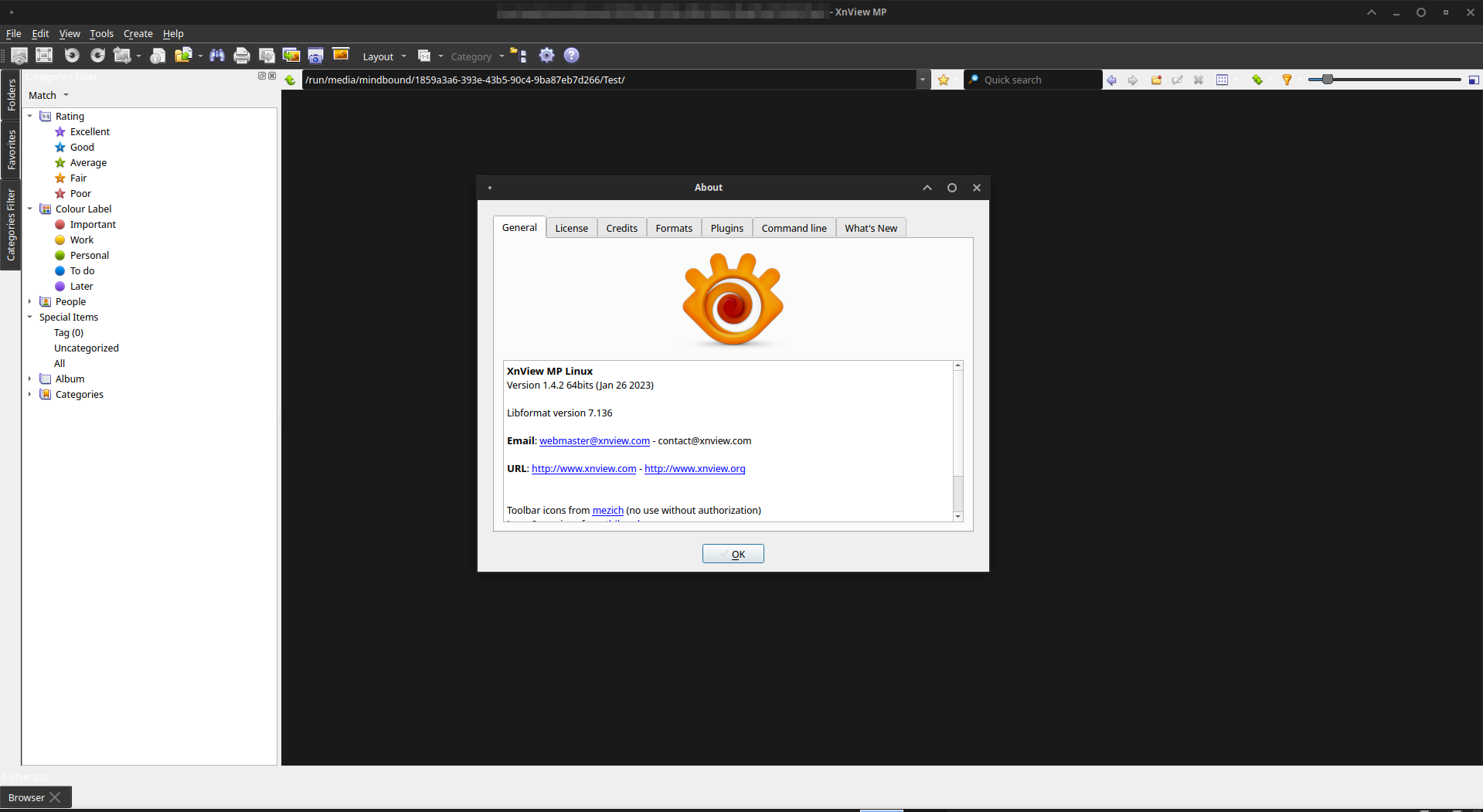The image size is (1483, 812).
Task: Click the webmaster@xnview.com email link
Action: (594, 441)
